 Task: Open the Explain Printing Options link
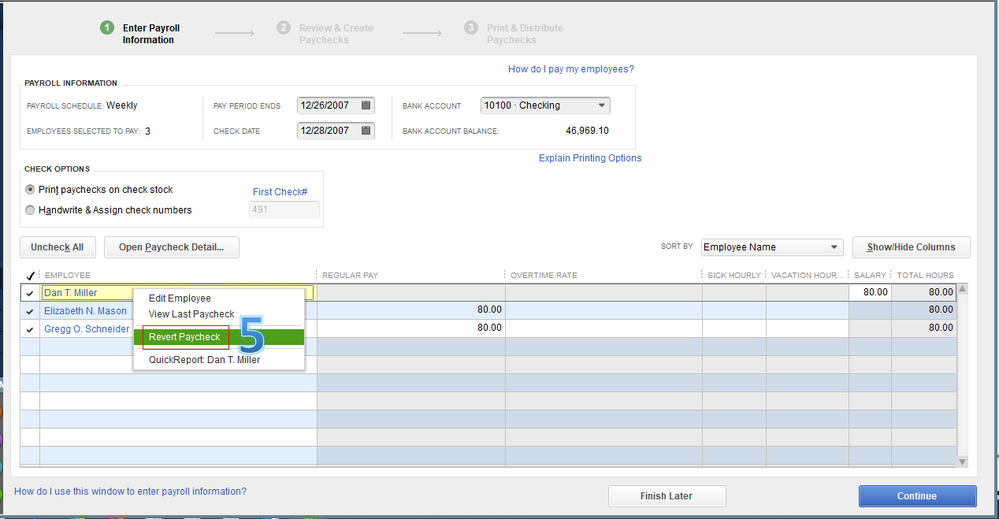coord(590,158)
